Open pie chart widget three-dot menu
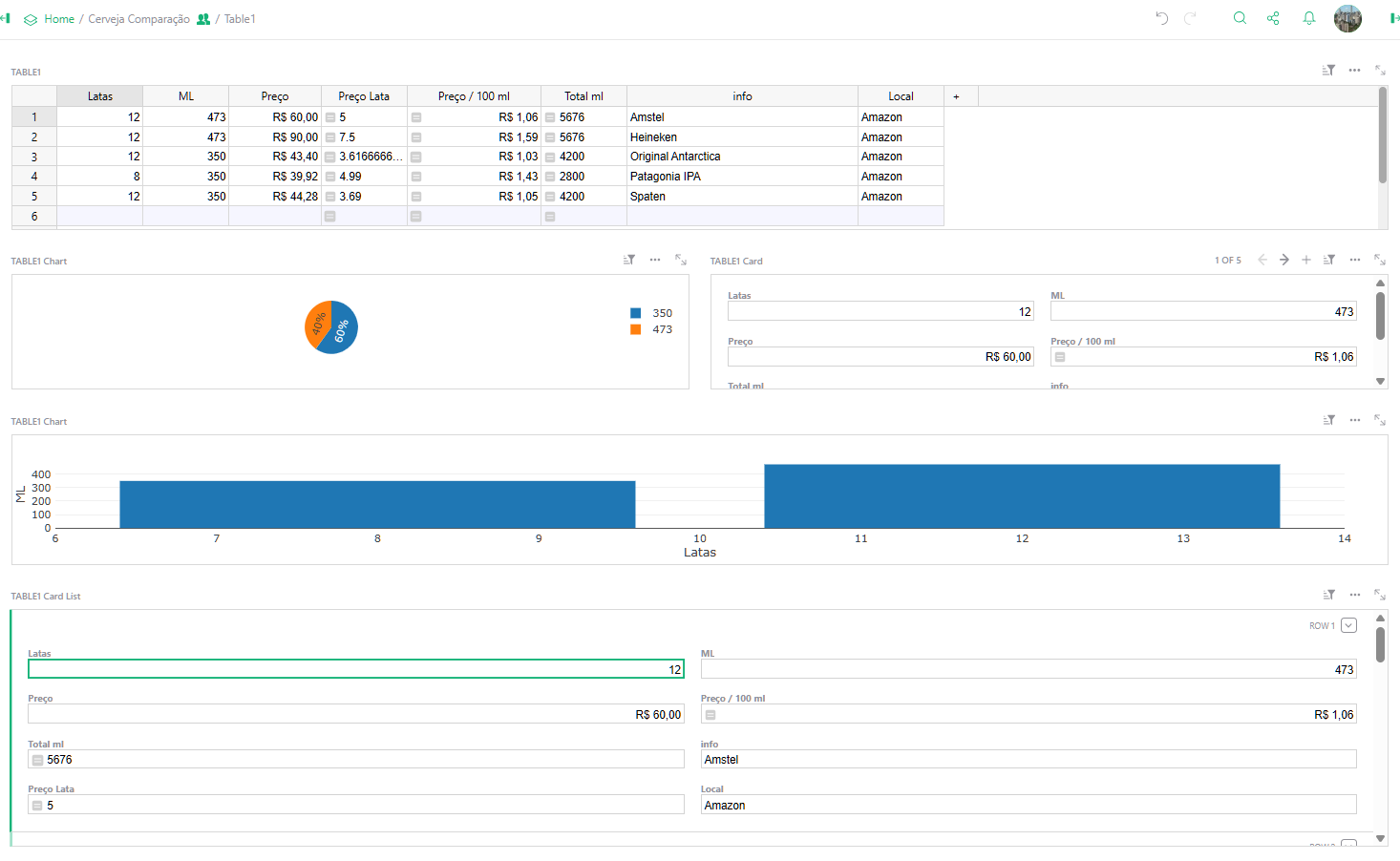1400x861 pixels. click(x=655, y=260)
